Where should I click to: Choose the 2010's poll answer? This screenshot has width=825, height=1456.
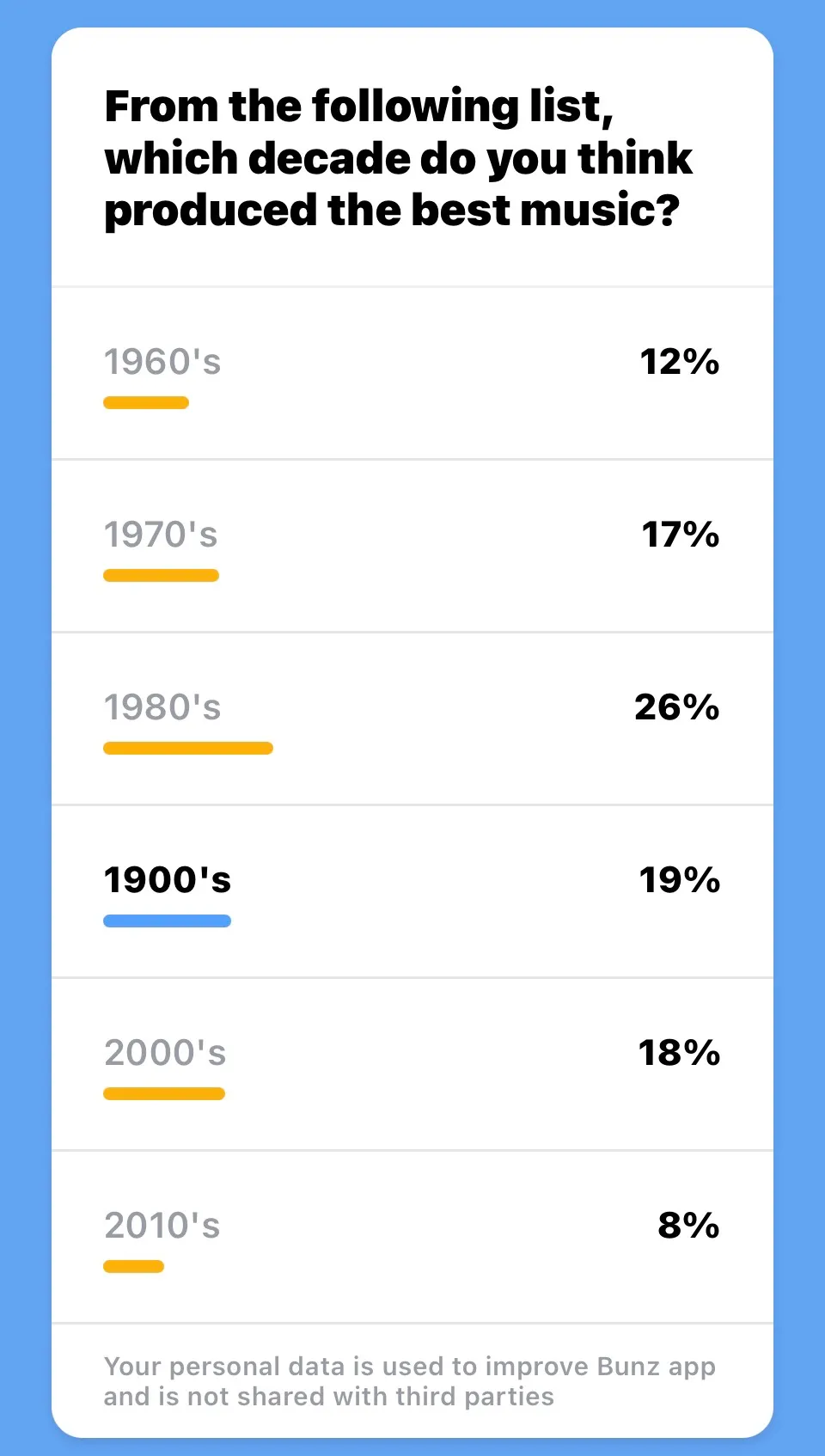pyautogui.click(x=162, y=1226)
